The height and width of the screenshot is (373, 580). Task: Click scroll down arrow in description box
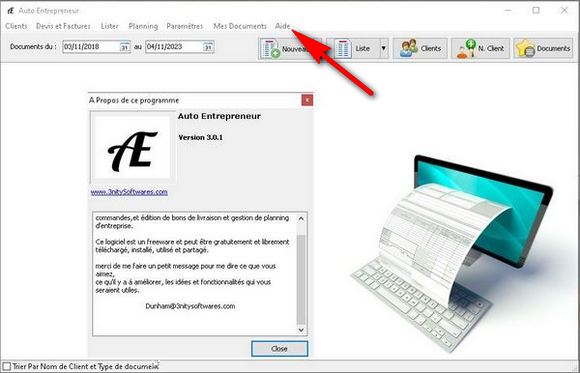tap(301, 330)
